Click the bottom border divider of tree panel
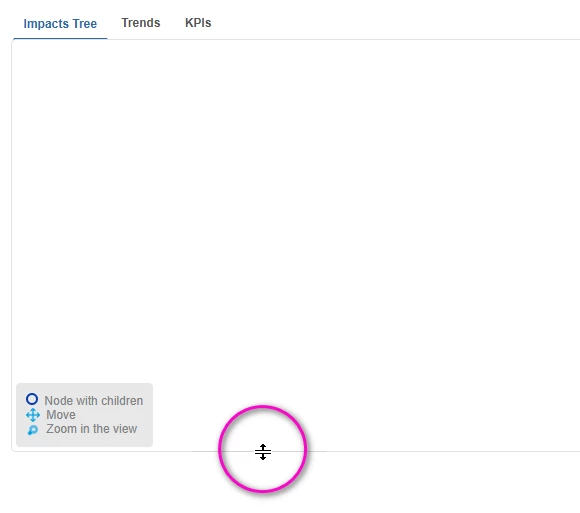The height and width of the screenshot is (513, 580). tap(407, 451)
